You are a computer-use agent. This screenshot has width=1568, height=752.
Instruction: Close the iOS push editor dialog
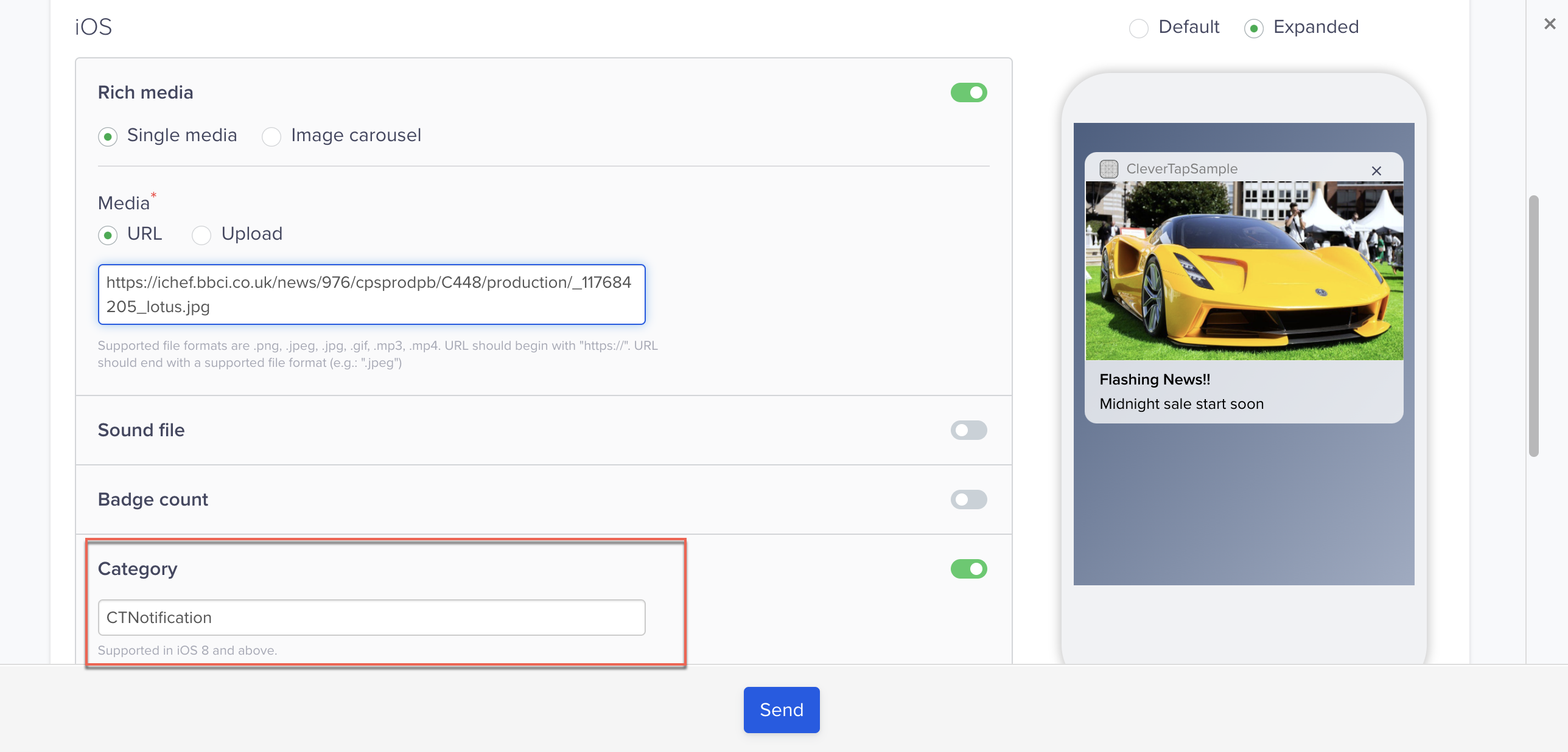click(x=1549, y=24)
